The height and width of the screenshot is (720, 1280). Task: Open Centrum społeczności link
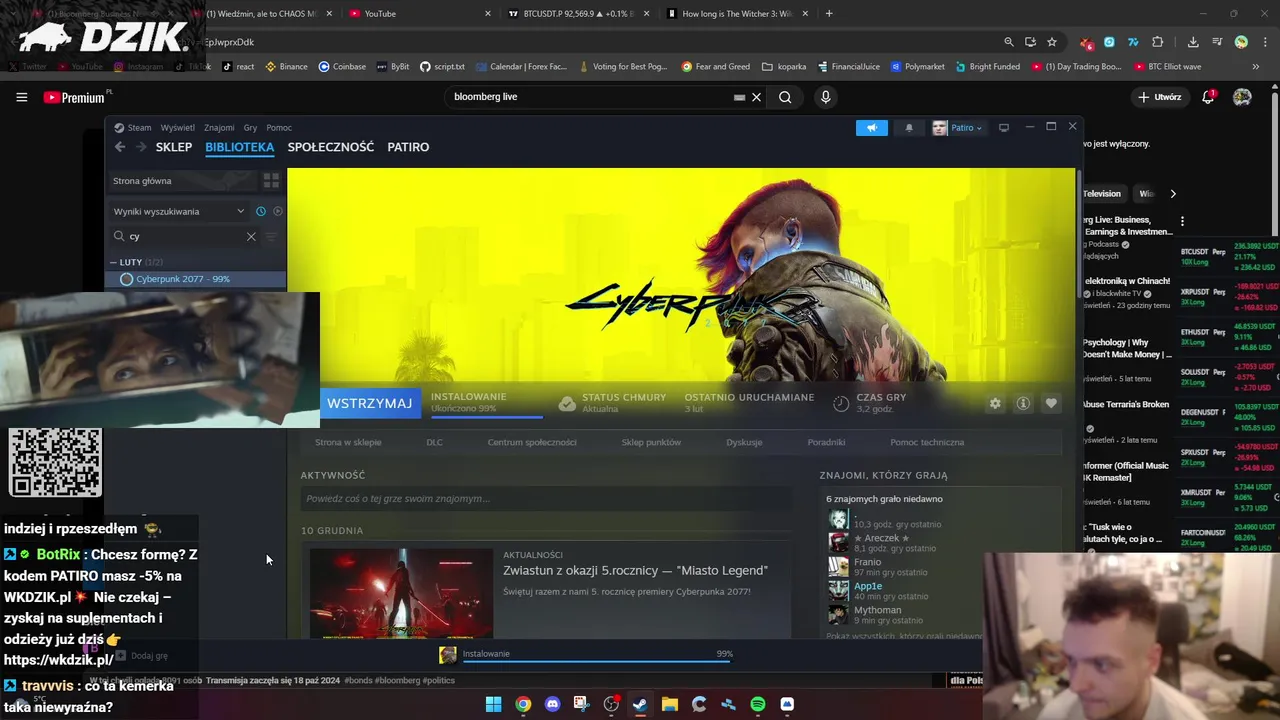coord(532,442)
